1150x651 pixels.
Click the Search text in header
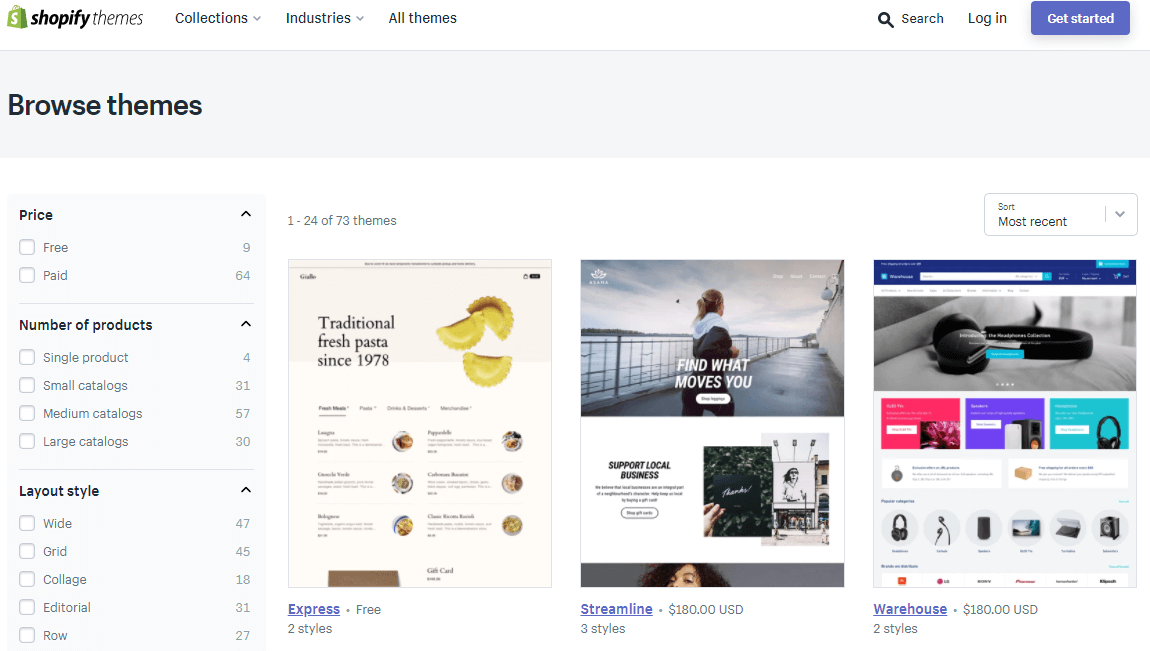tap(922, 18)
